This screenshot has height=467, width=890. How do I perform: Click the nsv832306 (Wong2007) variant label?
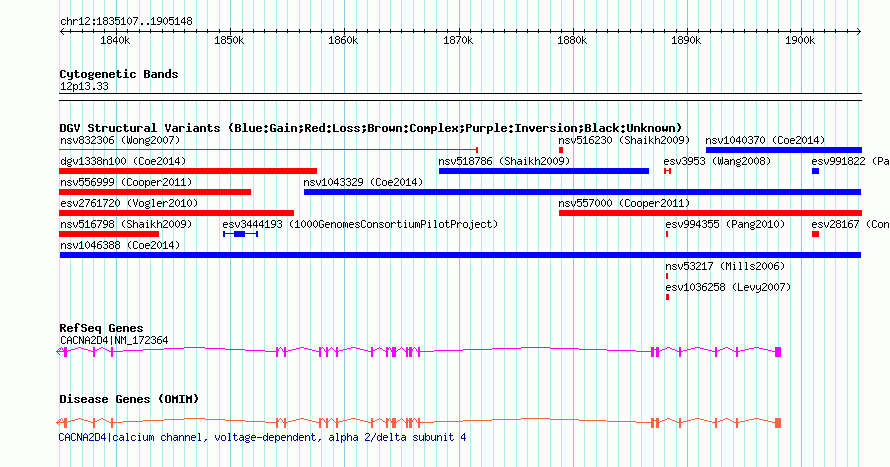120,140
